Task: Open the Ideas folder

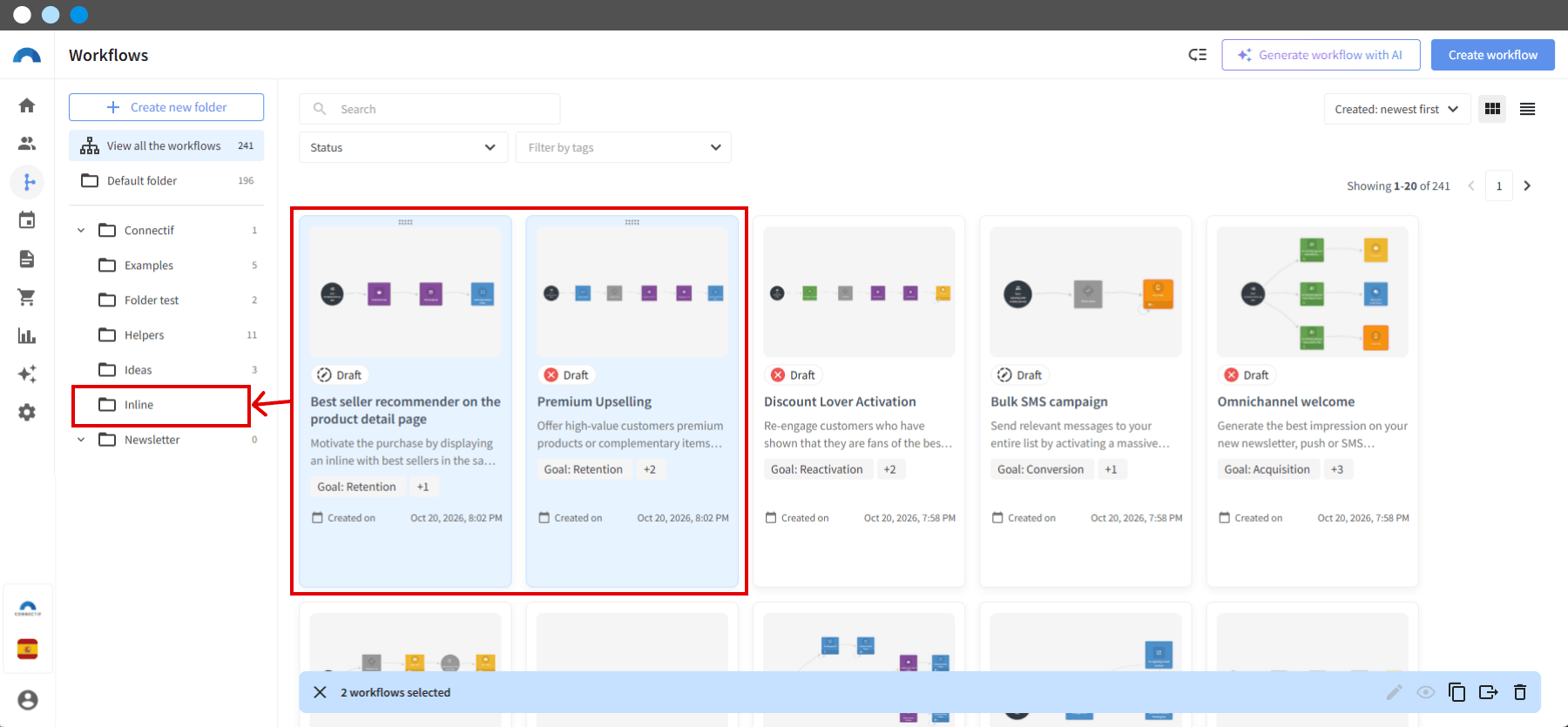Action: [x=166, y=370]
